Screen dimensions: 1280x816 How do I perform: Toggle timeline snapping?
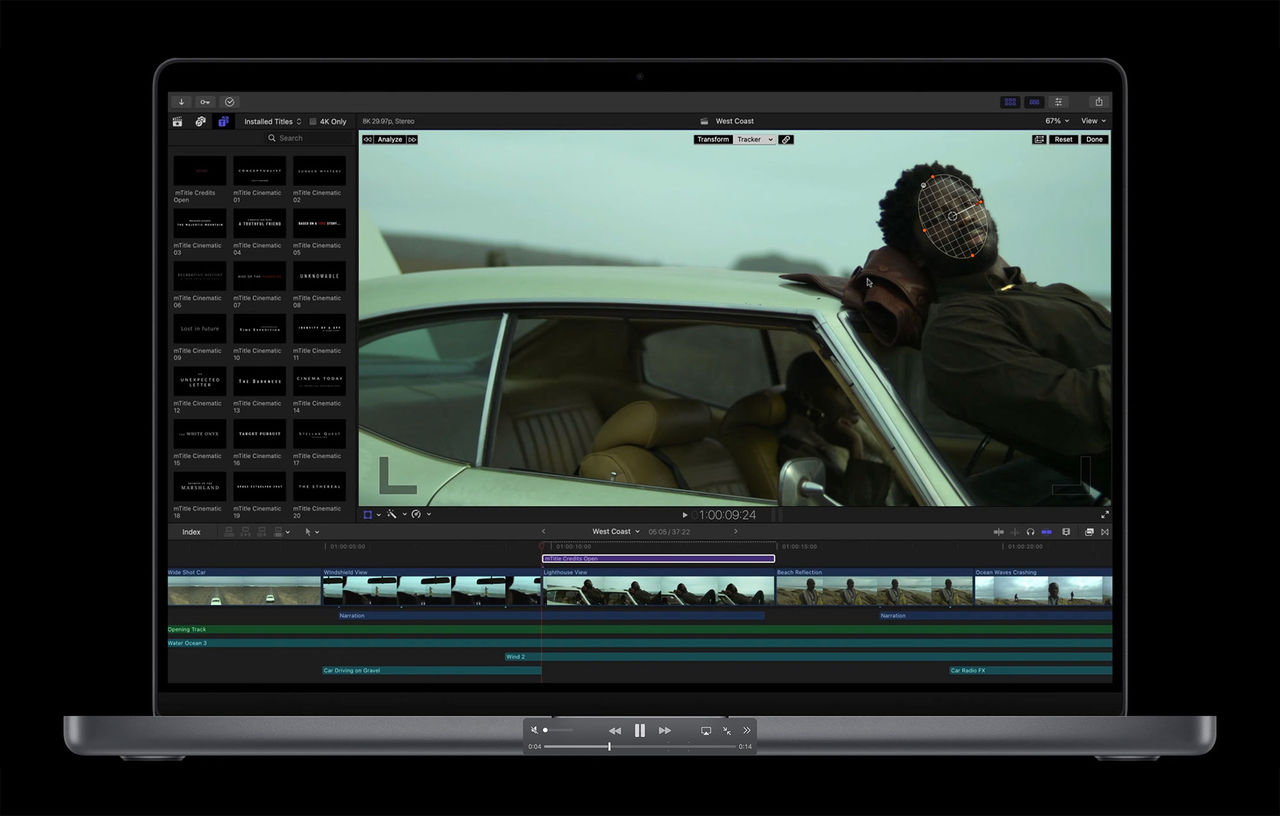pyautogui.click(x=1047, y=532)
